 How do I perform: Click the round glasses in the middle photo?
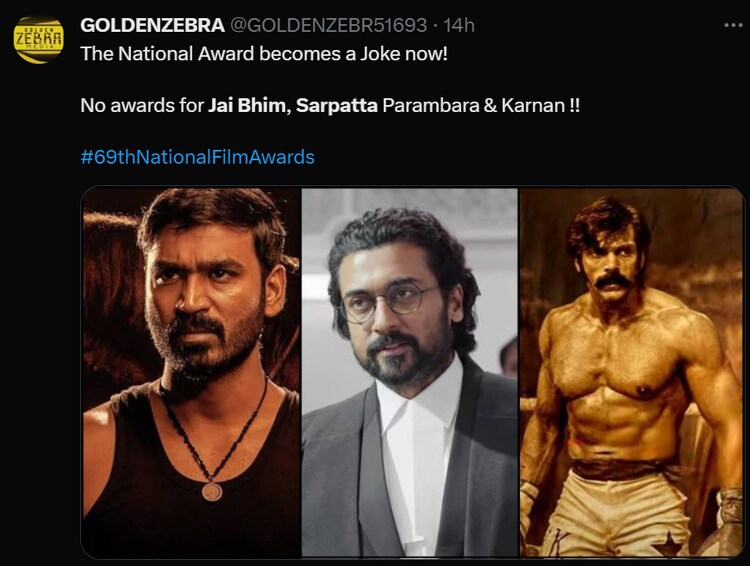(388, 301)
